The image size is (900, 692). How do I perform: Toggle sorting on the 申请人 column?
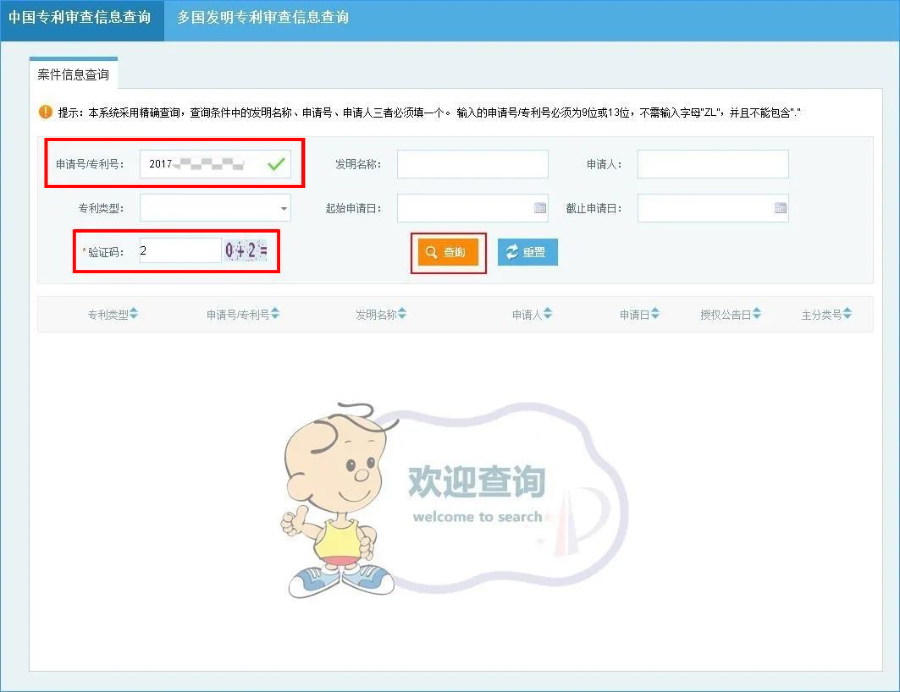click(x=546, y=313)
